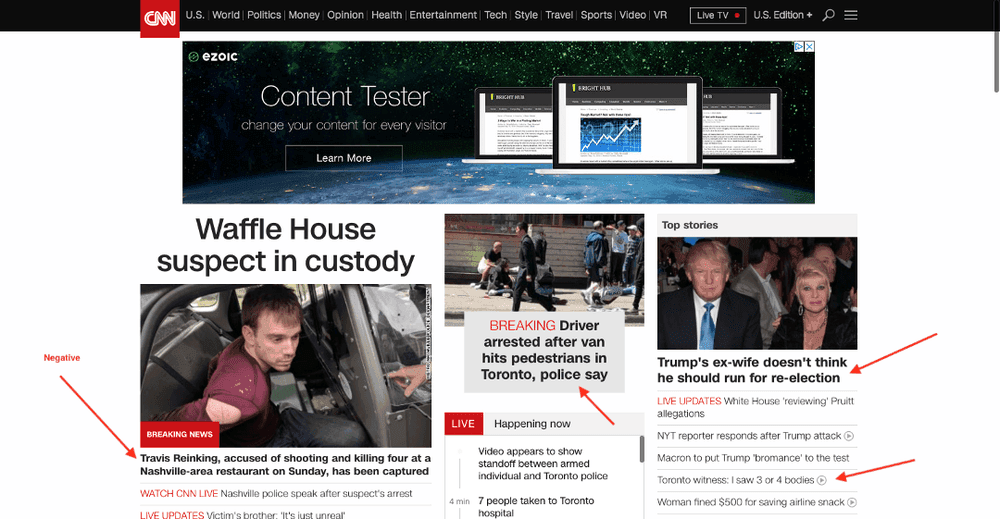The image size is (1000, 519).
Task: Open the search magnifier icon
Action: click(828, 15)
